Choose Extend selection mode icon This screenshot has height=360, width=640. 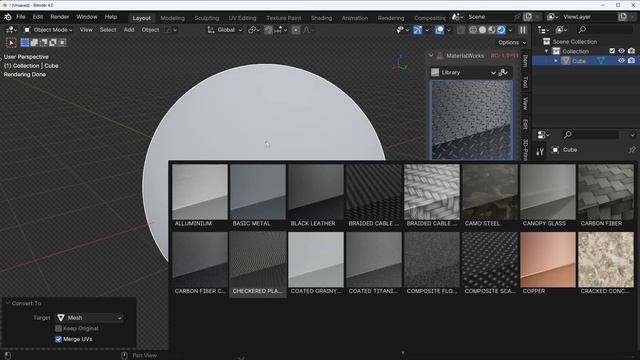pos(34,42)
